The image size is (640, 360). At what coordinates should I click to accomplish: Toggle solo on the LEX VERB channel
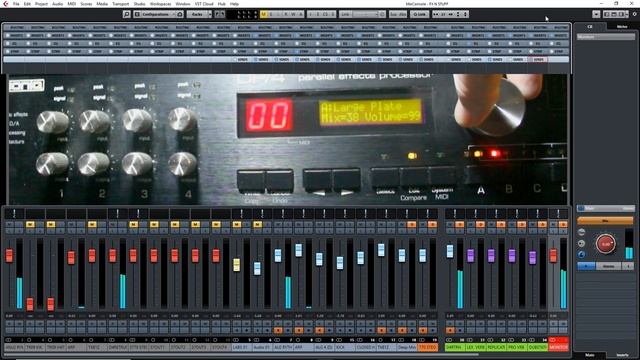pyautogui.click(x=480, y=224)
